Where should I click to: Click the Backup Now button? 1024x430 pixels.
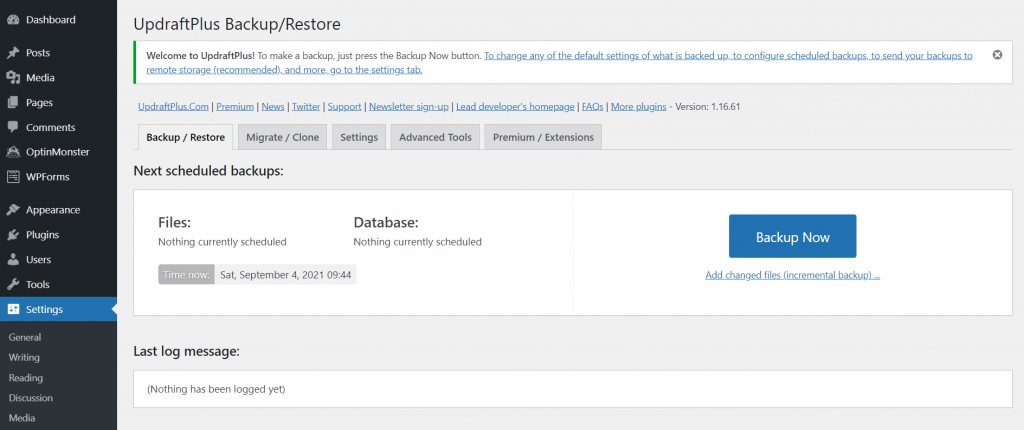point(792,236)
